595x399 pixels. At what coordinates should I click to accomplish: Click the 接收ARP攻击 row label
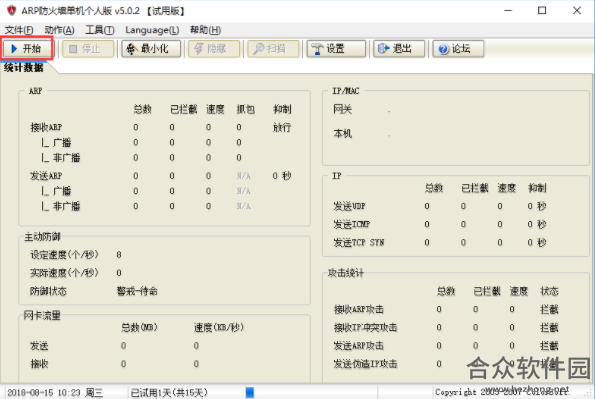click(x=359, y=309)
